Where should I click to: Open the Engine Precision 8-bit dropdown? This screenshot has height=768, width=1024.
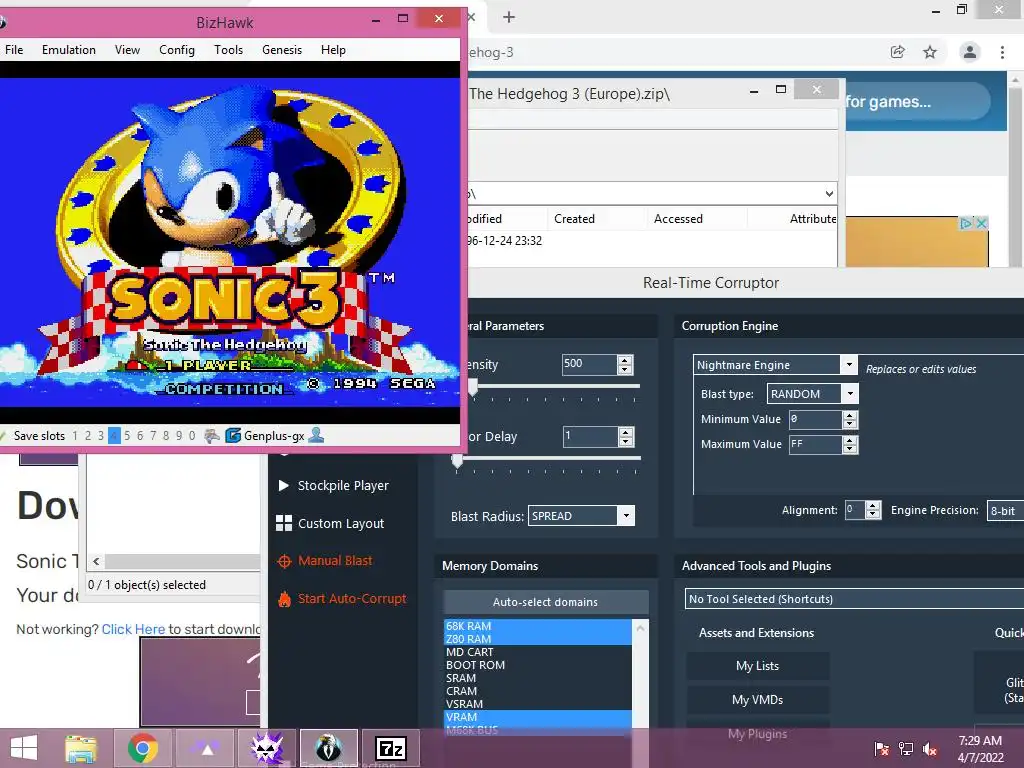pos(1005,511)
